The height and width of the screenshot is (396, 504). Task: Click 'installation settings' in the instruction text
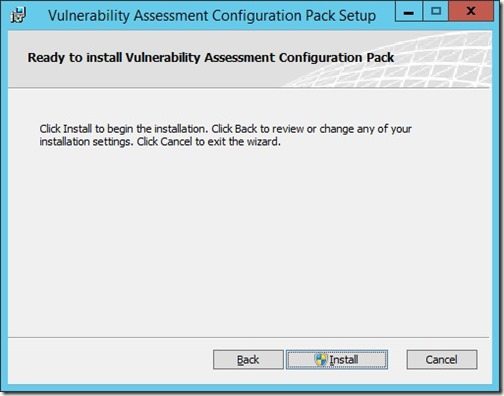(x=86, y=142)
